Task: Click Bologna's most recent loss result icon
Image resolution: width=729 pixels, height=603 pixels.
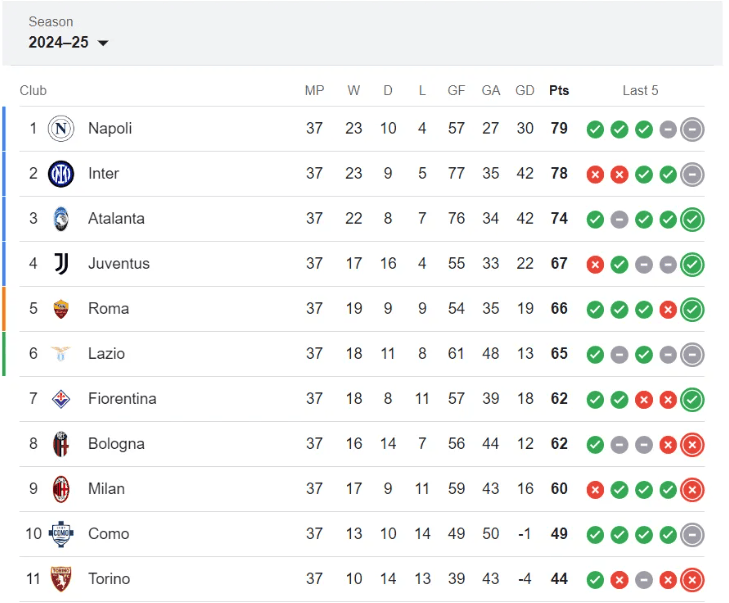Action: 692,444
